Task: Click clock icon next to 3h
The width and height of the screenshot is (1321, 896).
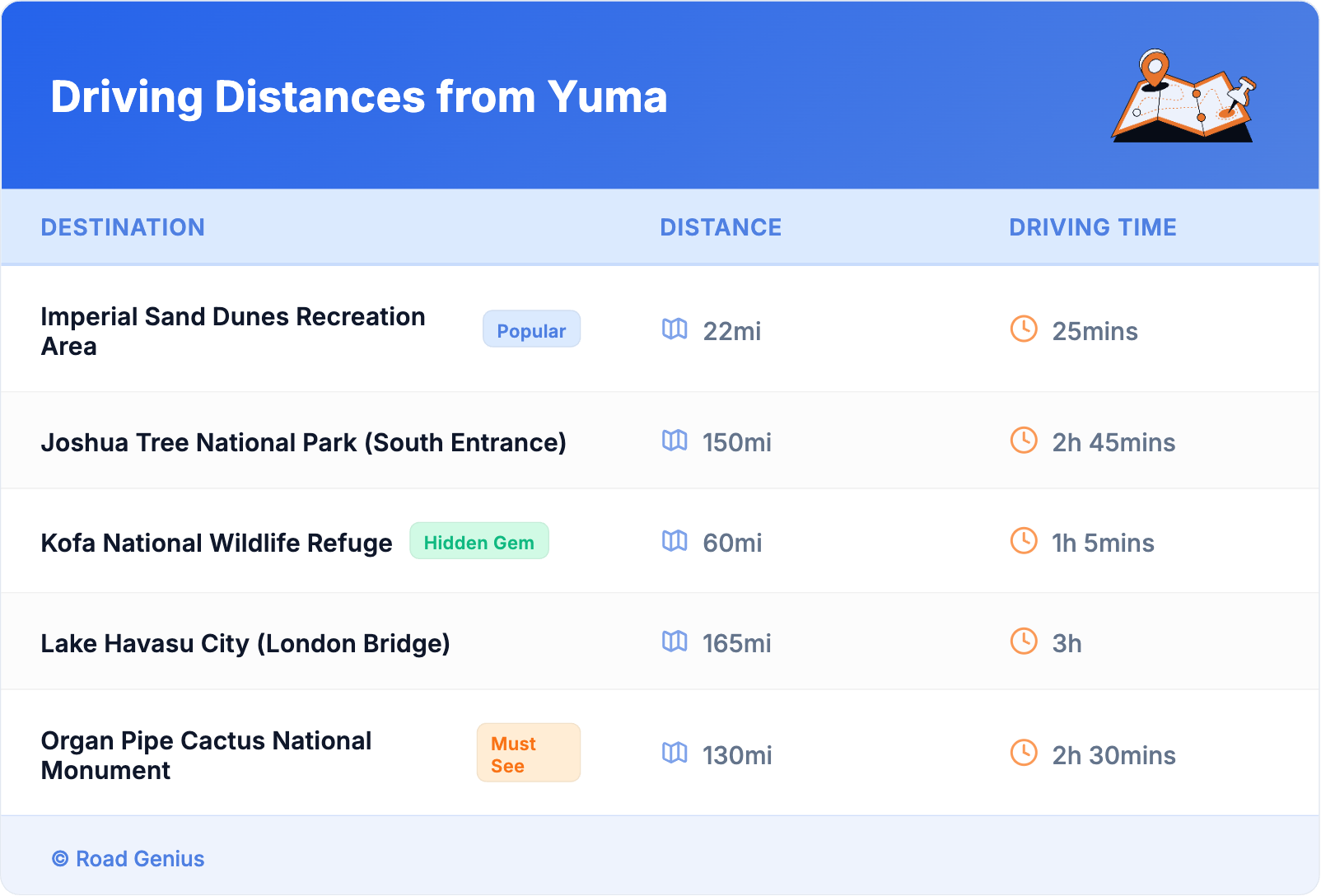Action: click(1024, 642)
